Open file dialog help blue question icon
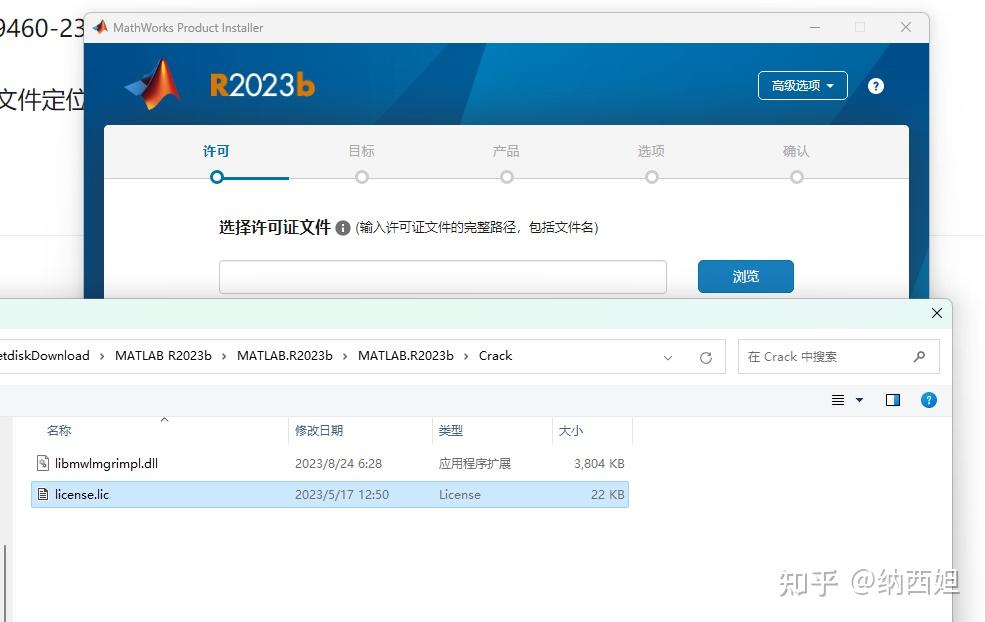The width and height of the screenshot is (985, 622). point(928,400)
